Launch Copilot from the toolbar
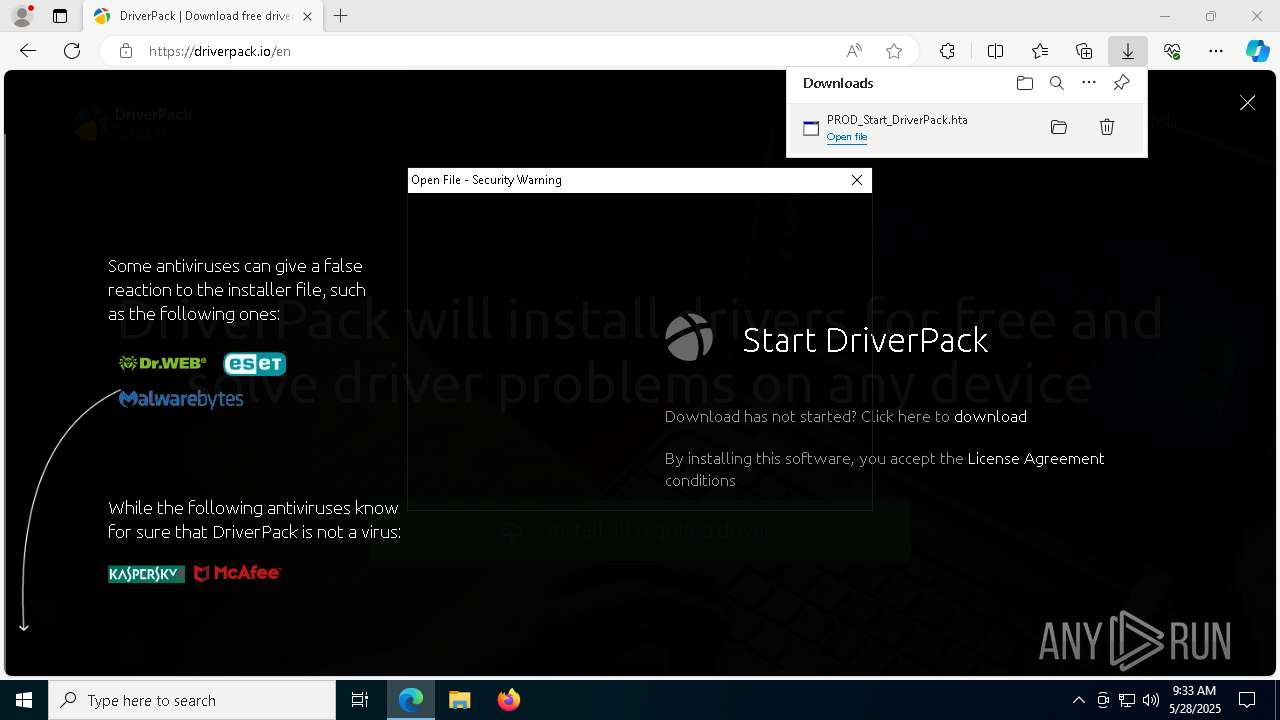 pos(1257,51)
